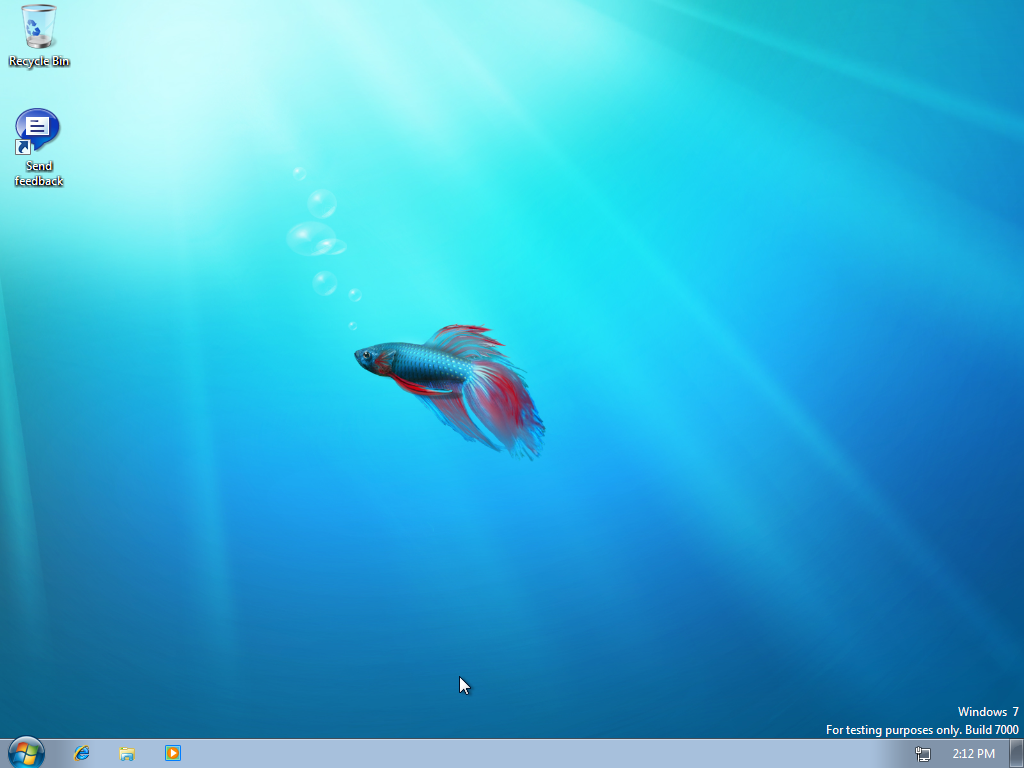Screen dimensions: 1024x768
Task: Select the Recycle Bin desktop icon
Action: tap(39, 35)
